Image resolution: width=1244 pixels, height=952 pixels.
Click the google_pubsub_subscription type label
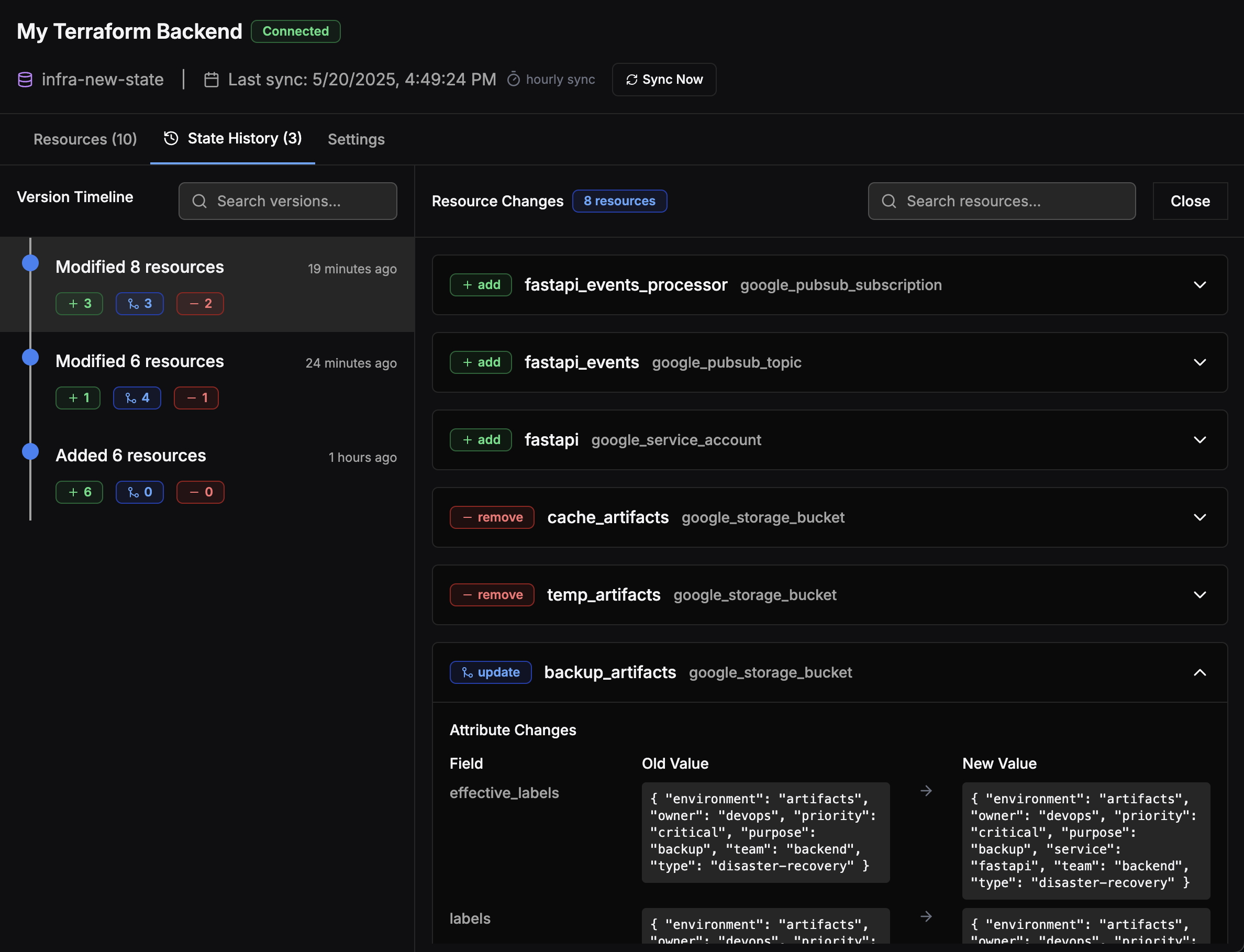(x=841, y=285)
